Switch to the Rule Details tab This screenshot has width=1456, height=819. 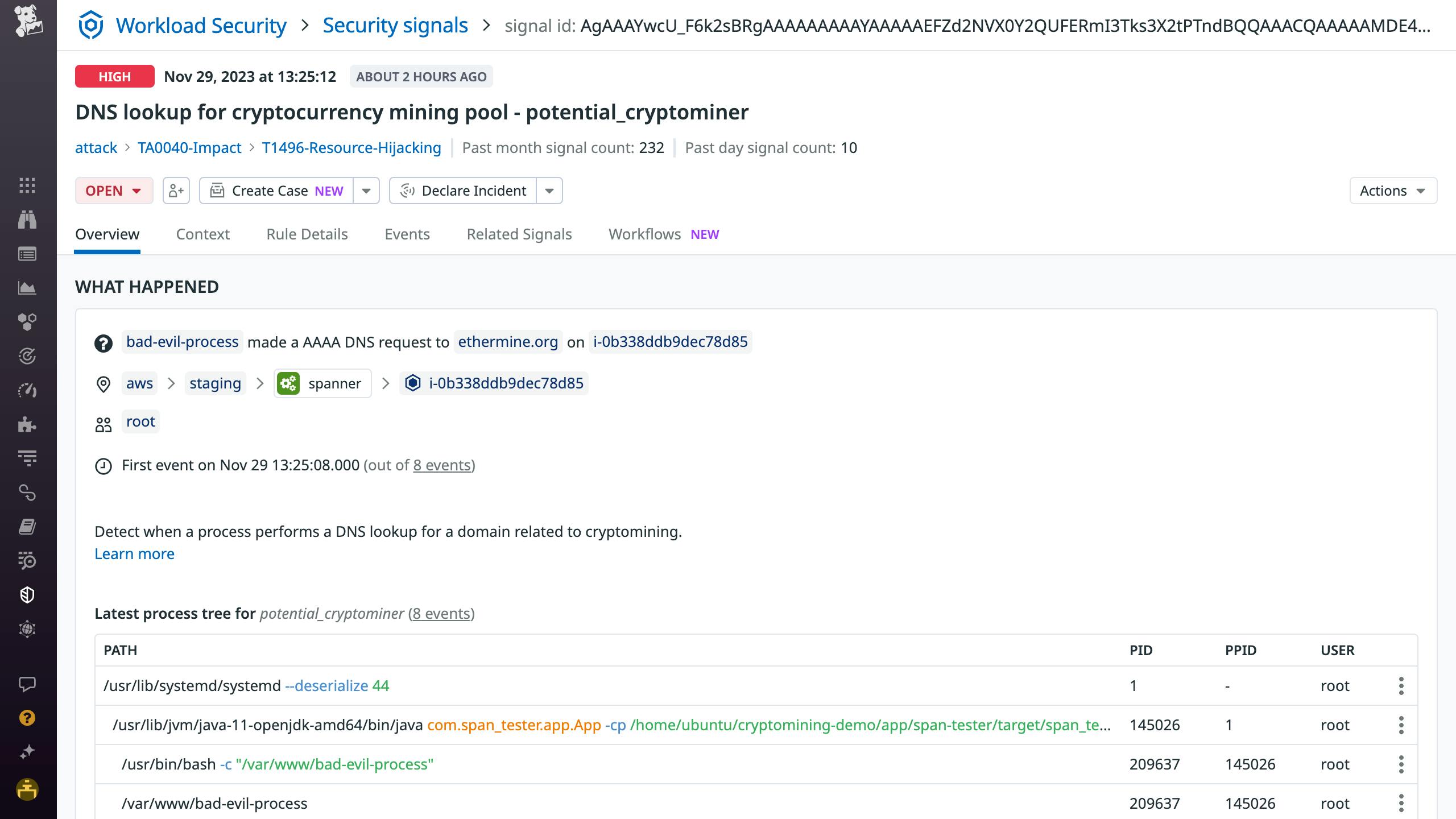pos(307,234)
